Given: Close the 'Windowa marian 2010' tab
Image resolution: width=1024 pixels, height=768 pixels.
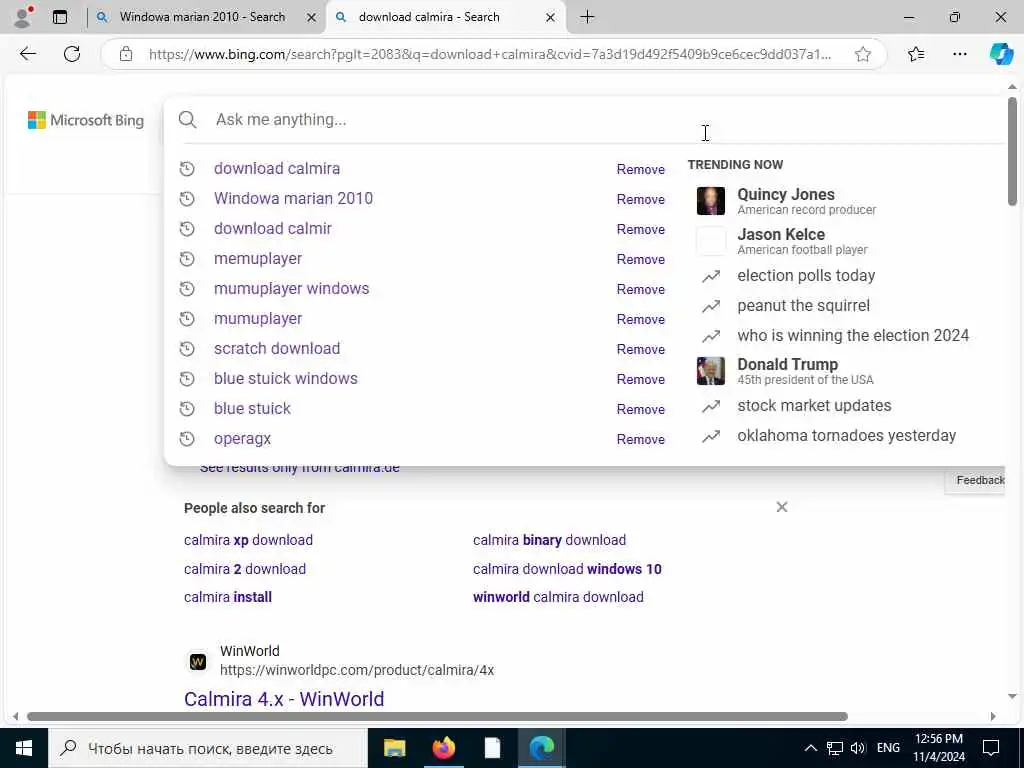Looking at the screenshot, I should (x=312, y=18).
